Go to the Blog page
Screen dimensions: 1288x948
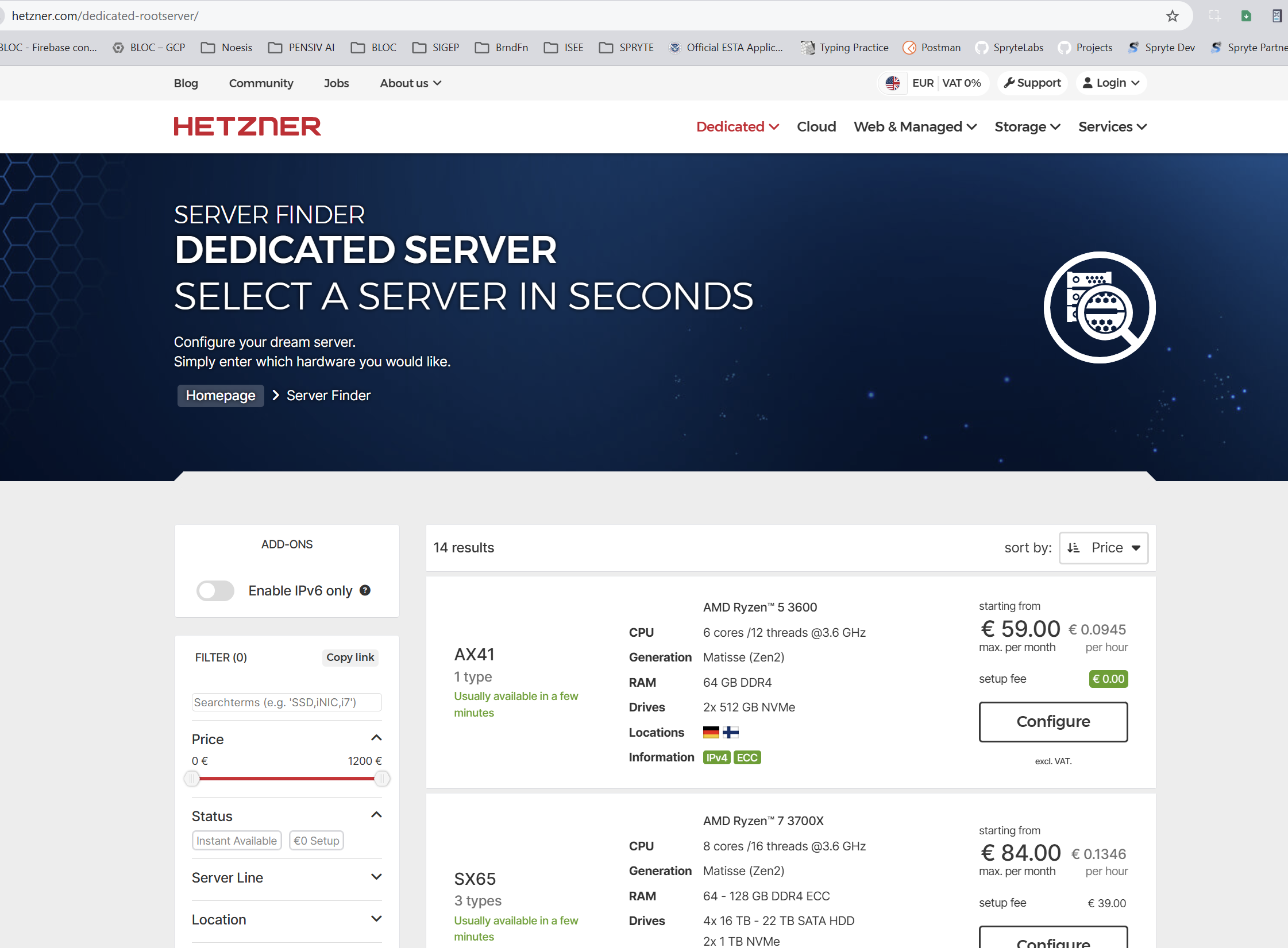pyautogui.click(x=186, y=83)
